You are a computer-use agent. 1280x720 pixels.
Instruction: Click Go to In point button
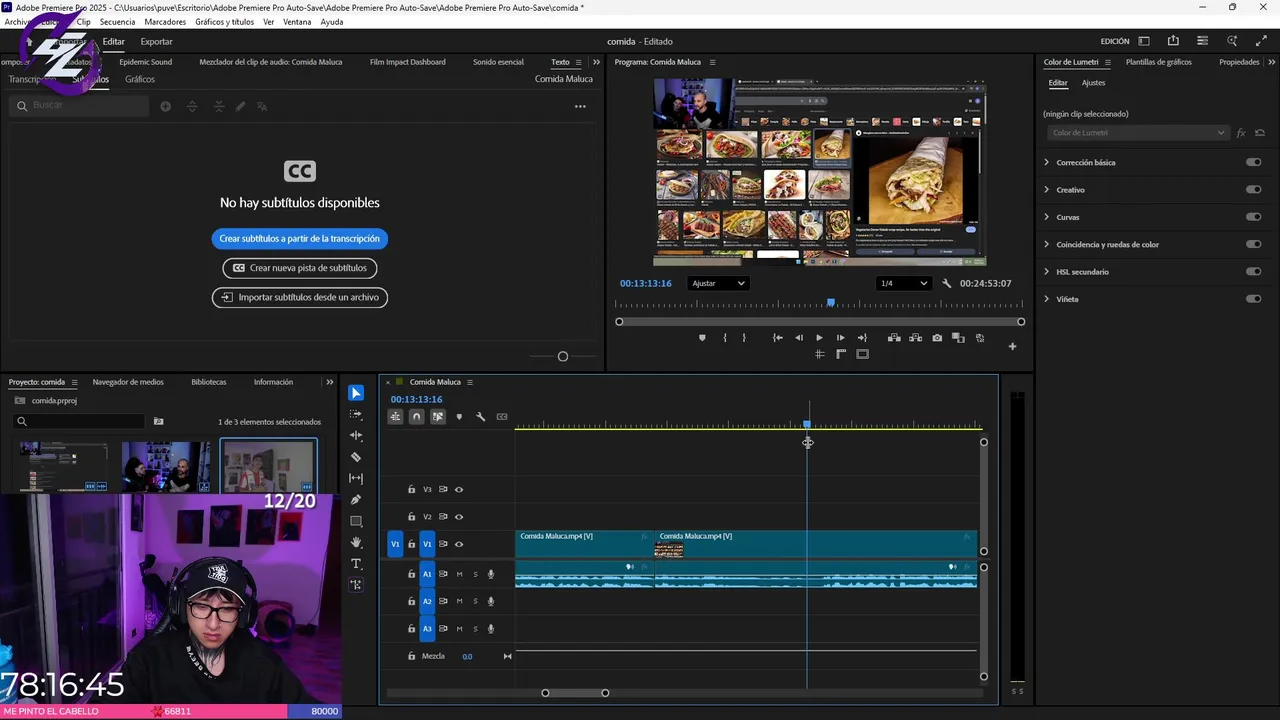(778, 338)
